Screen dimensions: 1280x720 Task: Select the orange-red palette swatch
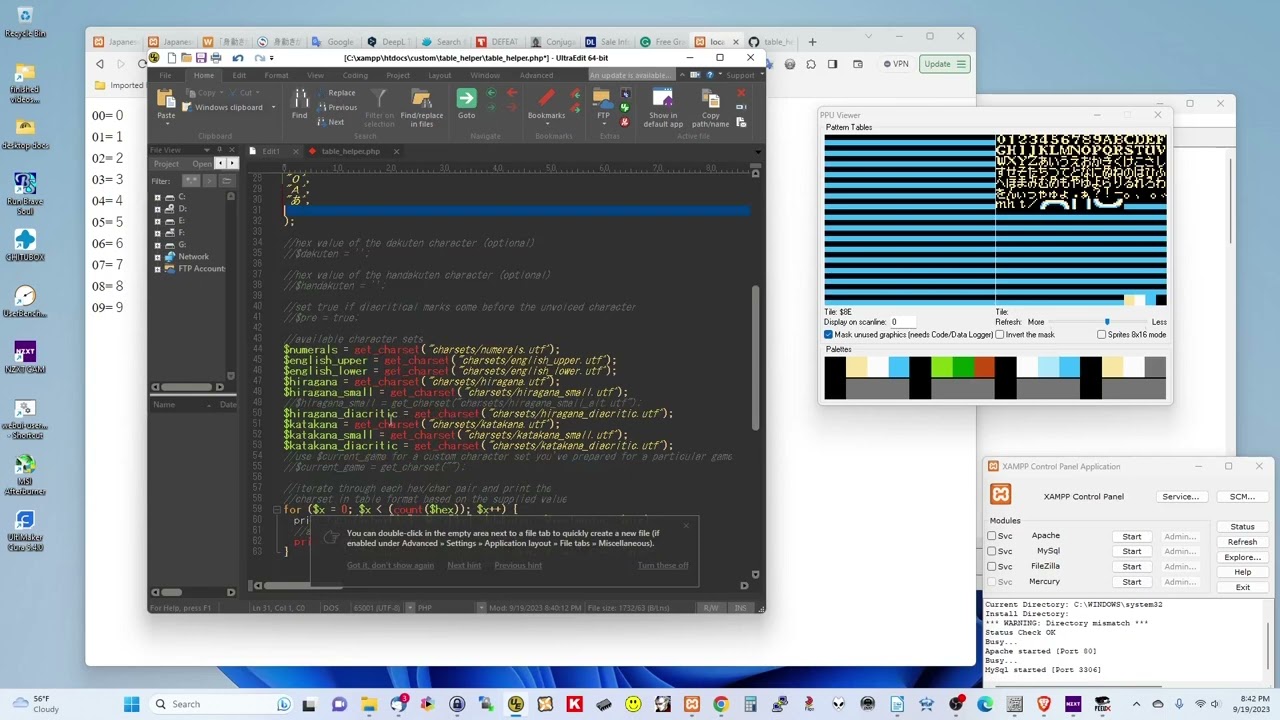tap(984, 367)
